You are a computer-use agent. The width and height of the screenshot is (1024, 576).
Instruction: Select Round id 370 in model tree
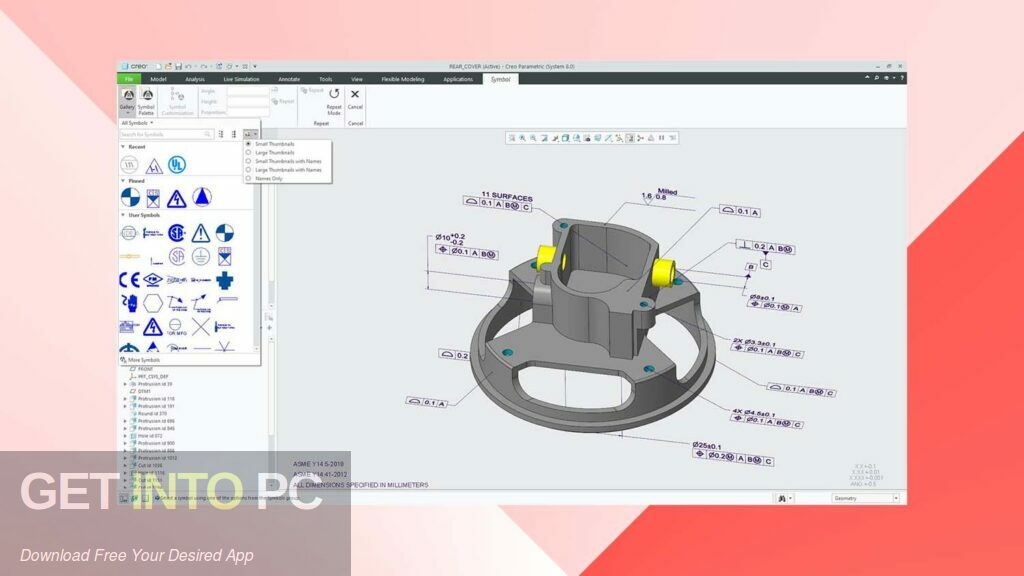(x=152, y=413)
